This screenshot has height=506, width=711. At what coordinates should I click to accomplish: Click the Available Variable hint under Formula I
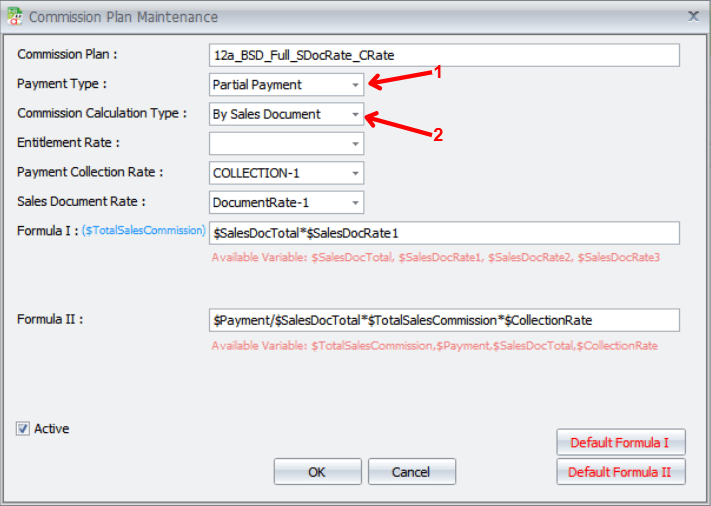435,258
